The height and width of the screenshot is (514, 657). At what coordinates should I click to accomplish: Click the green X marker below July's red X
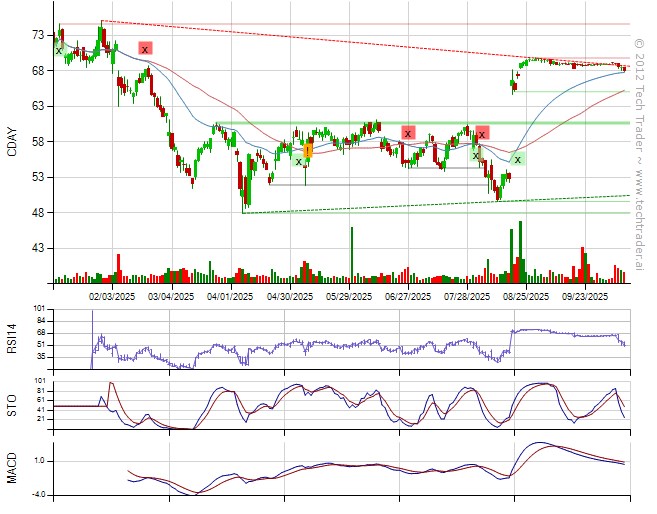coord(475,155)
